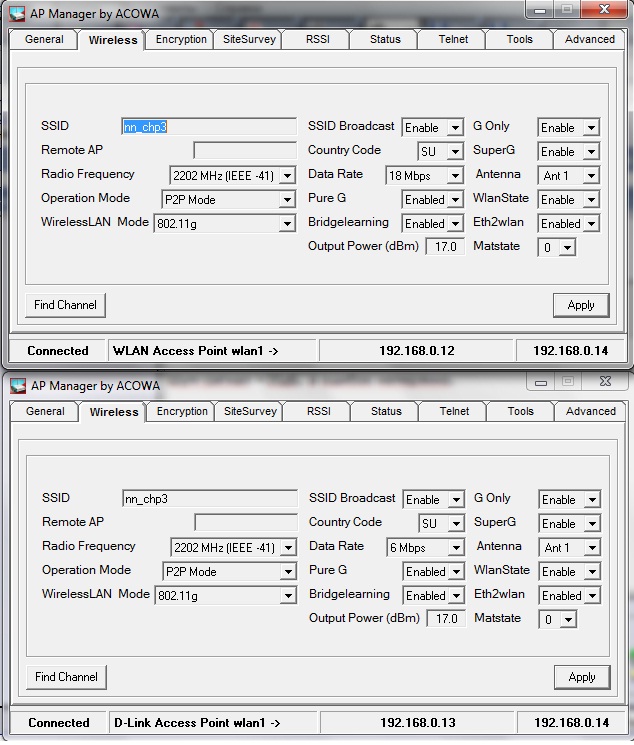Open Eth2wlan dropdown in top window
Viewport: 634px width, 745px height.
pyautogui.click(x=569, y=223)
